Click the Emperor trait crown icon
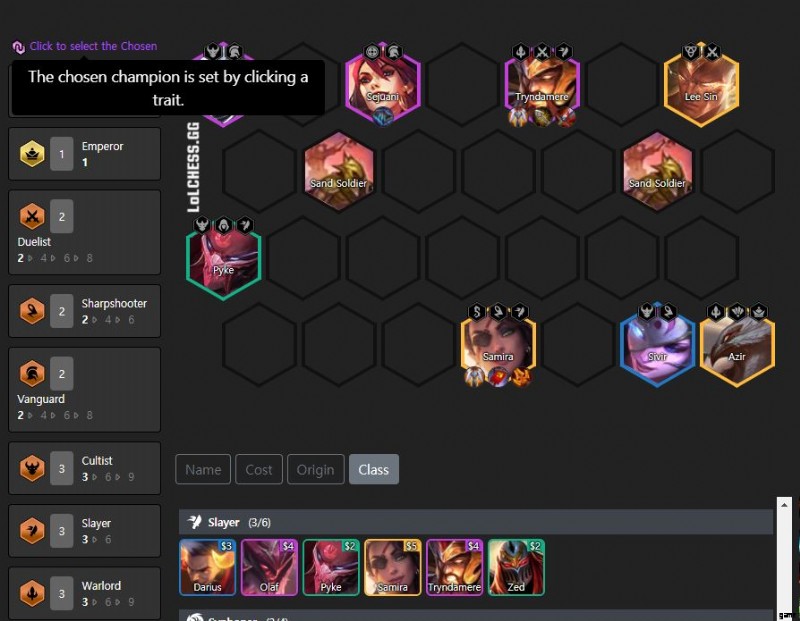The width and height of the screenshot is (800, 621). click(32, 154)
